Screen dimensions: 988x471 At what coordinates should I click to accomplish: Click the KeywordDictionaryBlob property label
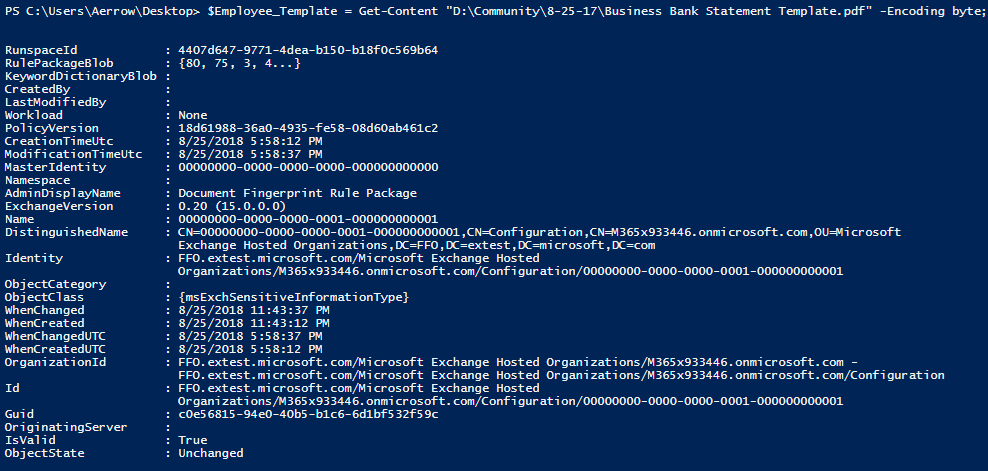click(x=80, y=76)
